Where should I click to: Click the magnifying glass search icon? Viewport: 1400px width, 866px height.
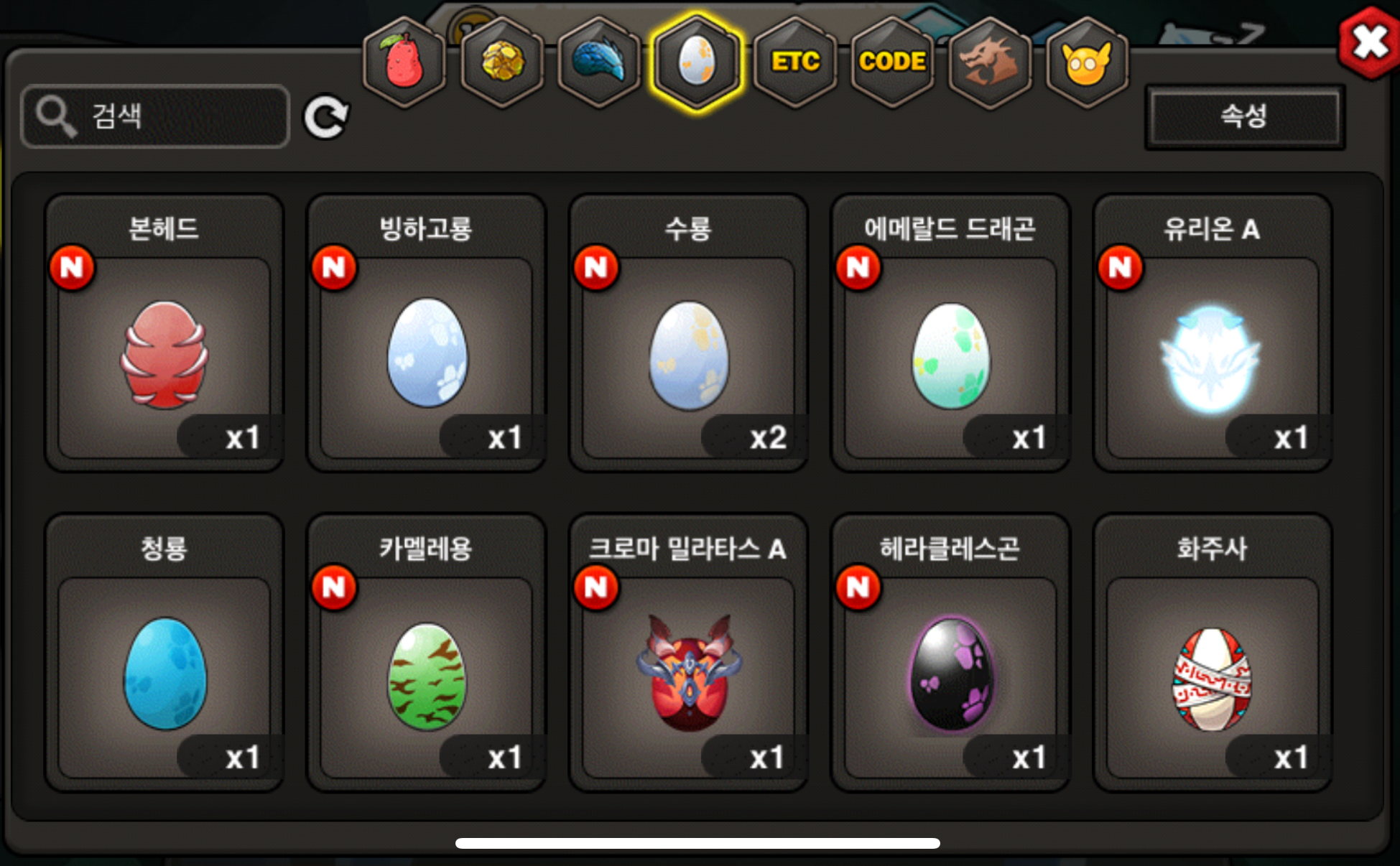click(56, 116)
